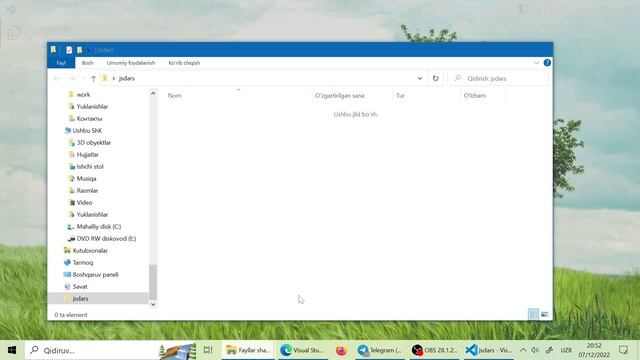
Task: Select Kutubxonalar in navigation pane
Action: click(90, 251)
